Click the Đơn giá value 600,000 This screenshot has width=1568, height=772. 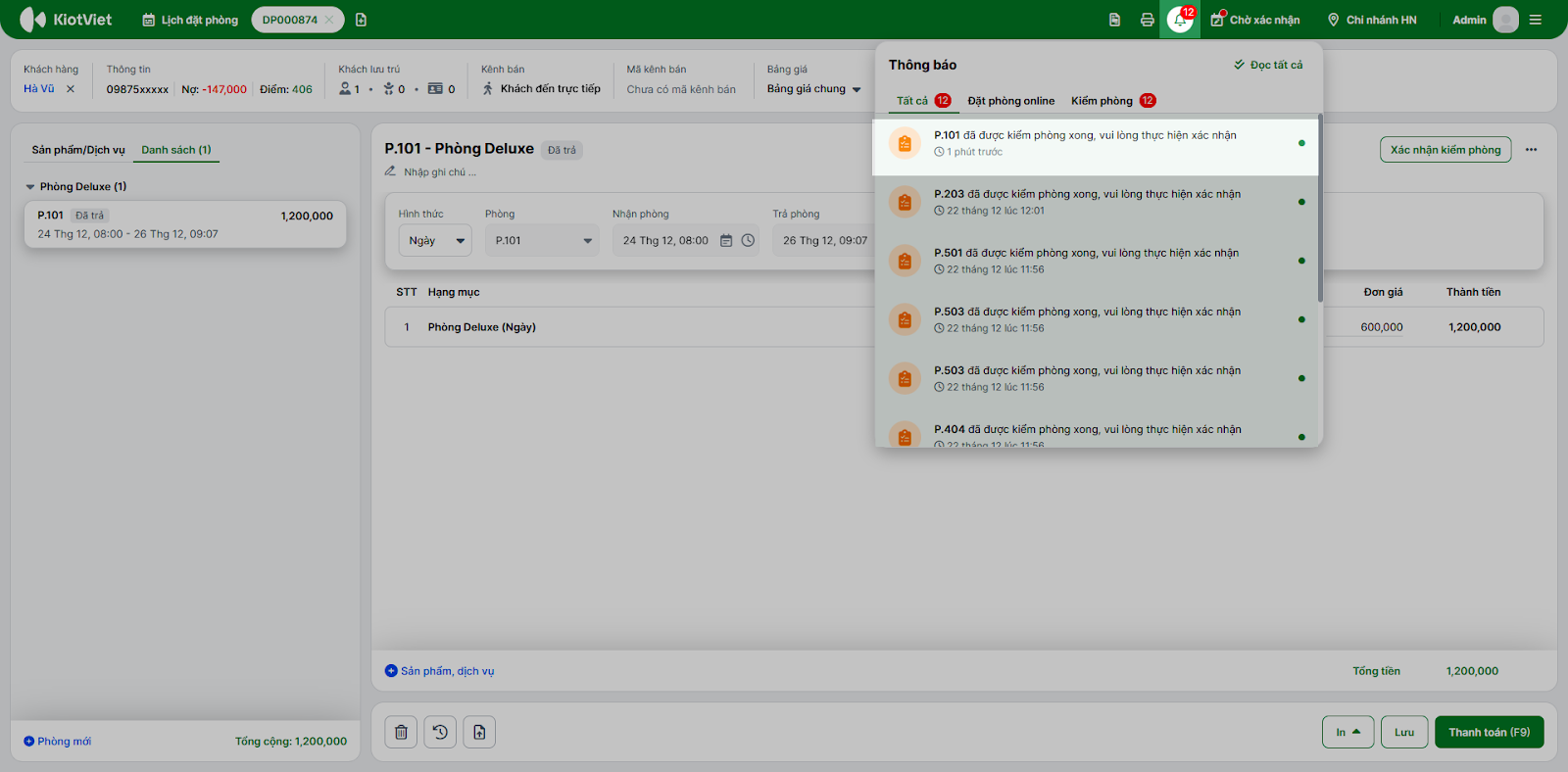click(x=1382, y=327)
